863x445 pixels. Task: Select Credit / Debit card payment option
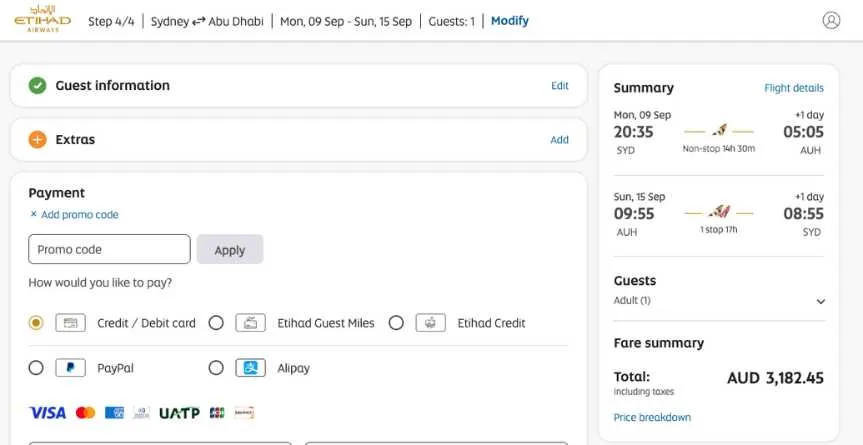click(36, 323)
